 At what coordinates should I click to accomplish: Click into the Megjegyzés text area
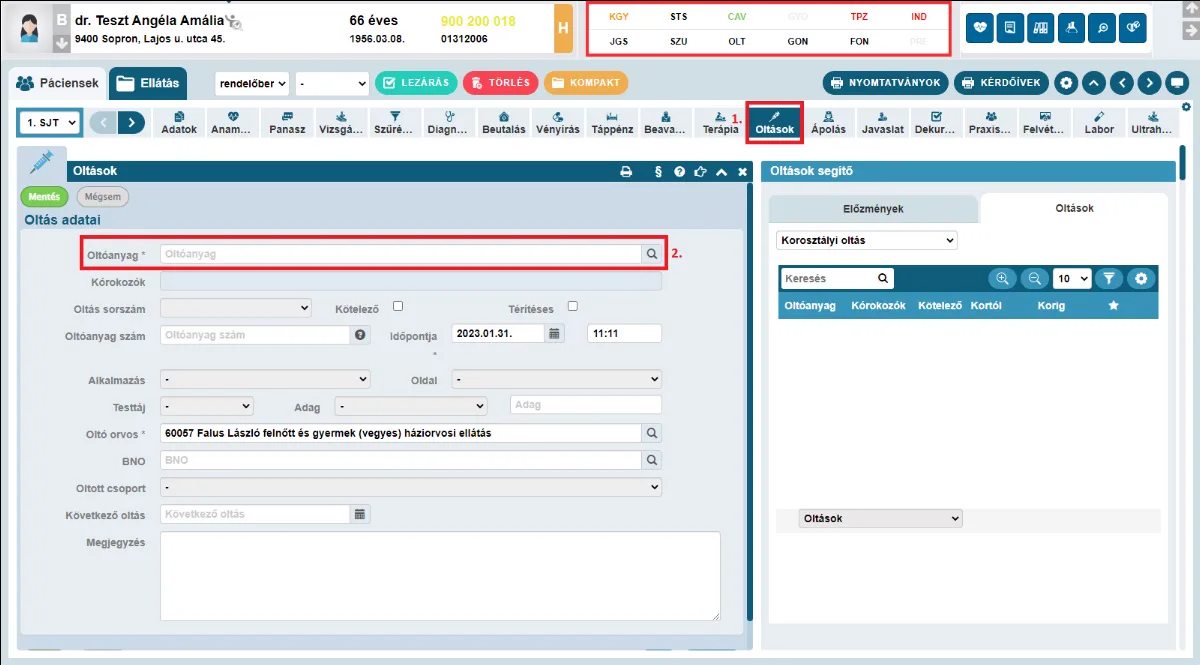tap(440, 576)
